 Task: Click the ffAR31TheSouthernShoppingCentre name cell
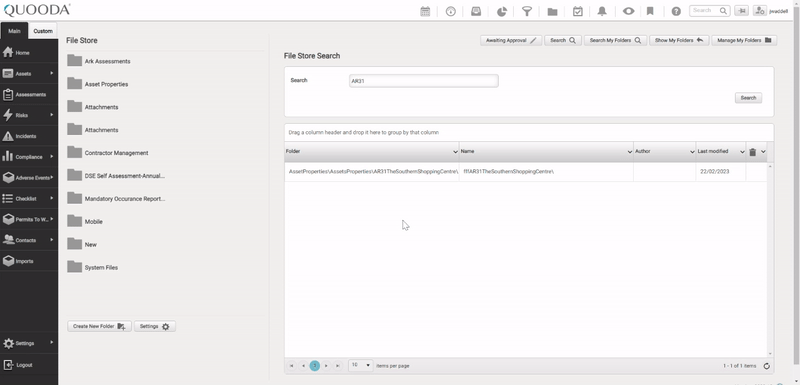pos(546,172)
